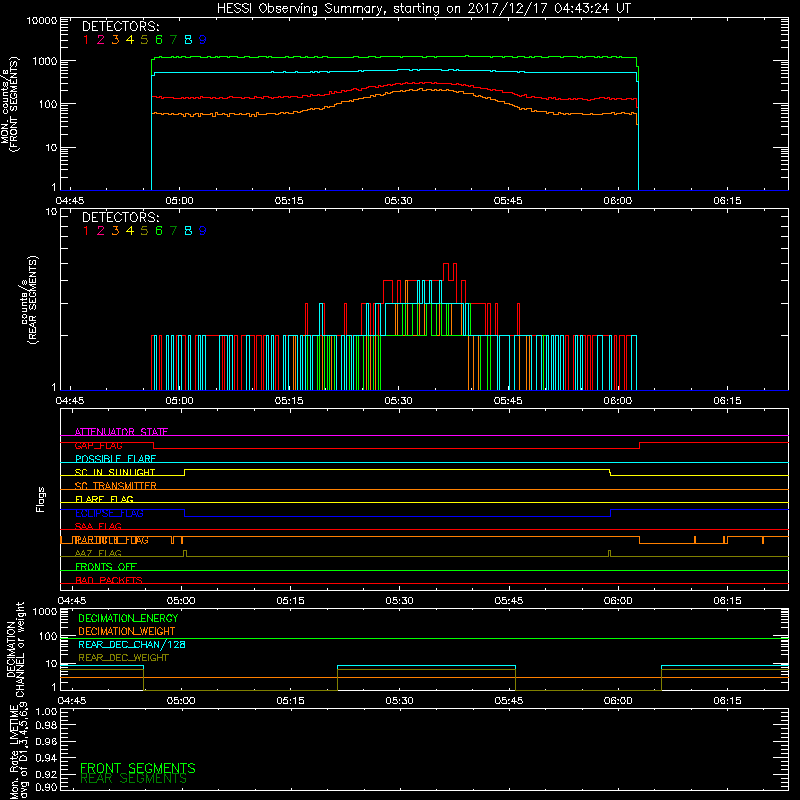Select magenta detector 2 in rear segments legend

tap(101, 231)
